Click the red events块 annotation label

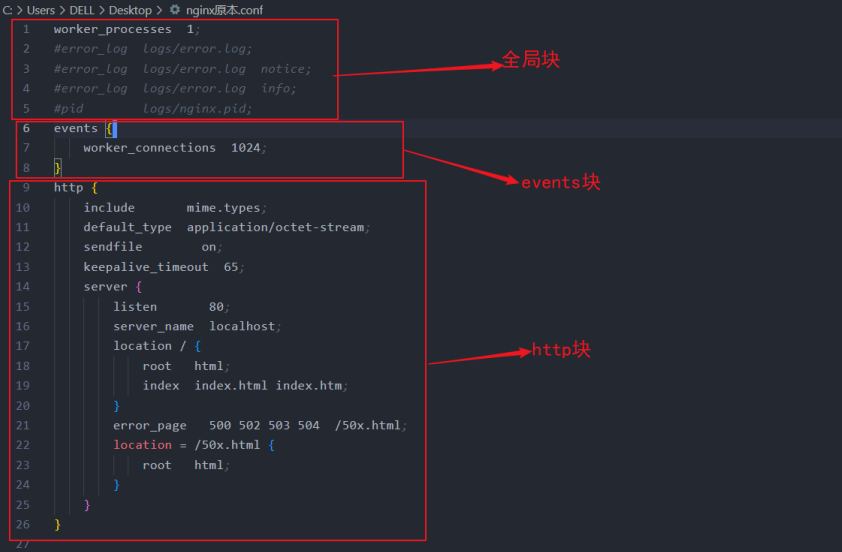point(560,182)
